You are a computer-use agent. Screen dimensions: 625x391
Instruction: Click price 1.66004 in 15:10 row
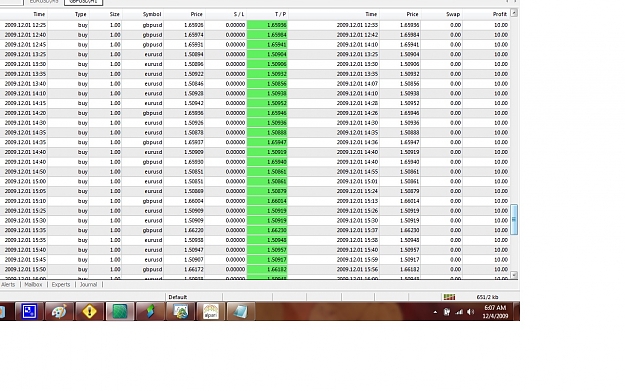(x=194, y=201)
